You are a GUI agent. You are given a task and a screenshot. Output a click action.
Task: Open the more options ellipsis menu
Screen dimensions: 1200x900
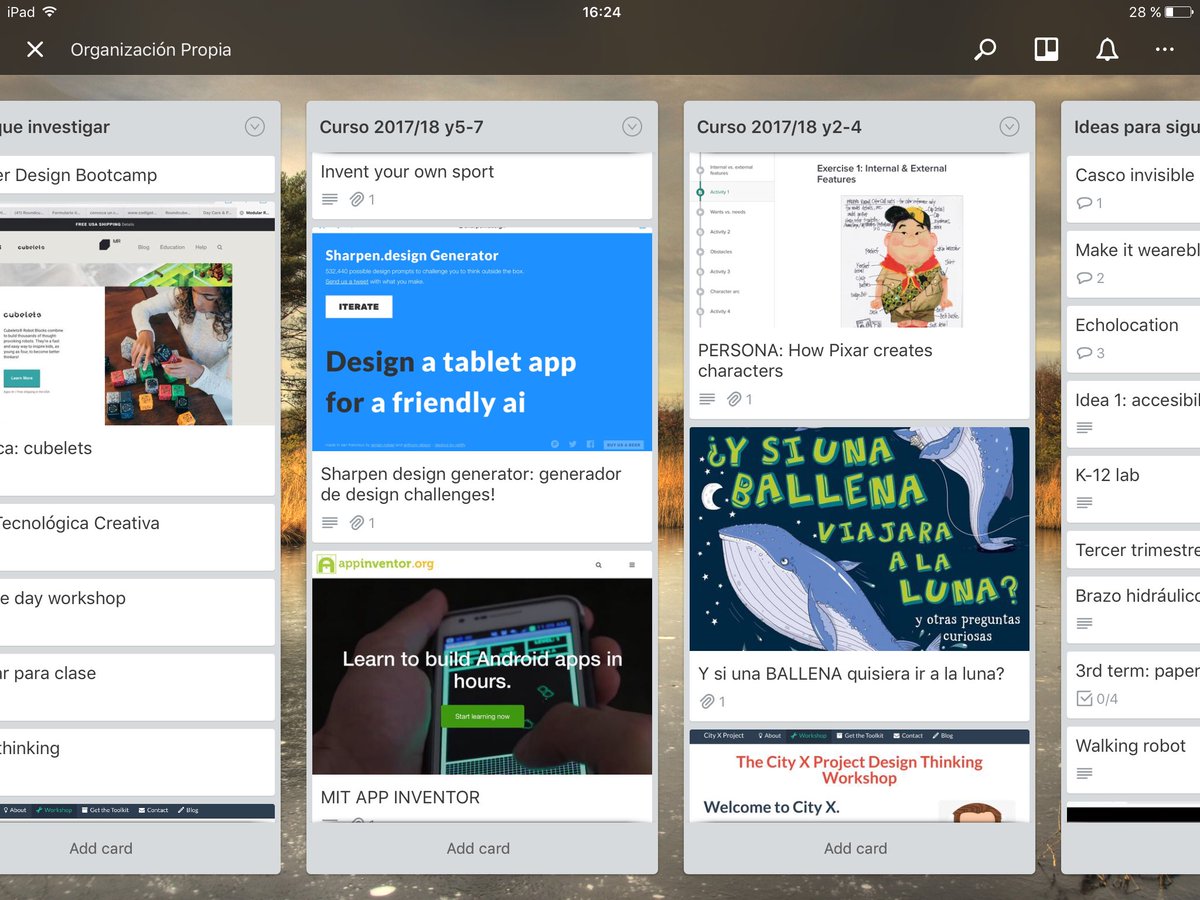coord(1165,50)
